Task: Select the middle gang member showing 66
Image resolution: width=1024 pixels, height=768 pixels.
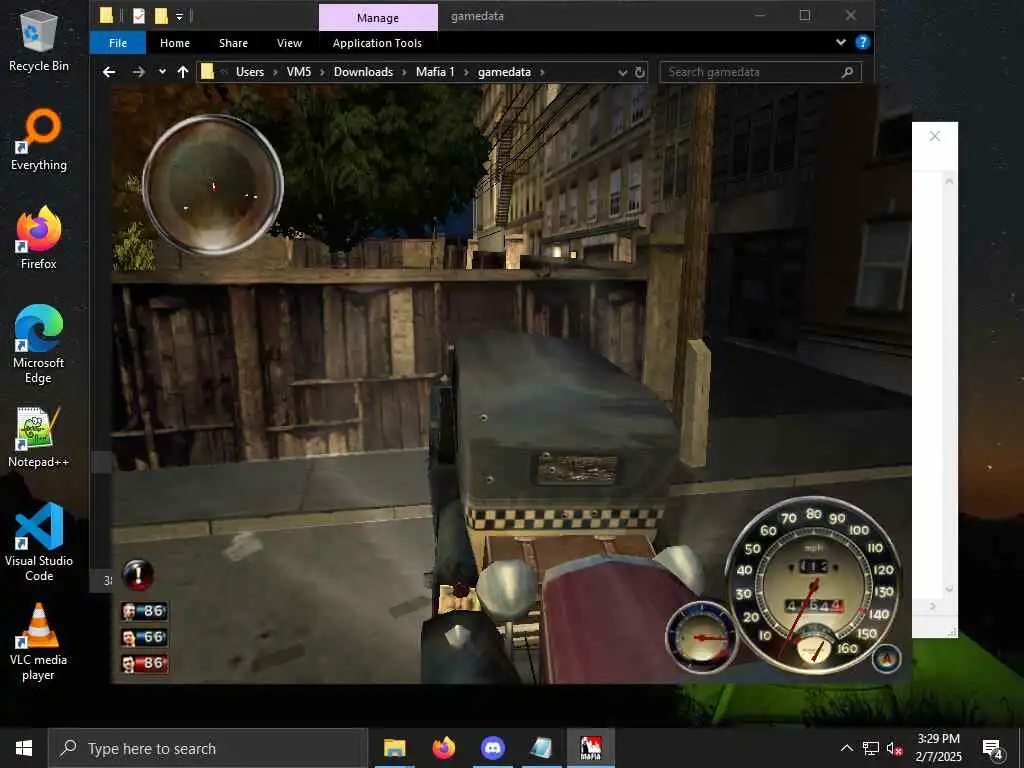Action: tap(144, 637)
